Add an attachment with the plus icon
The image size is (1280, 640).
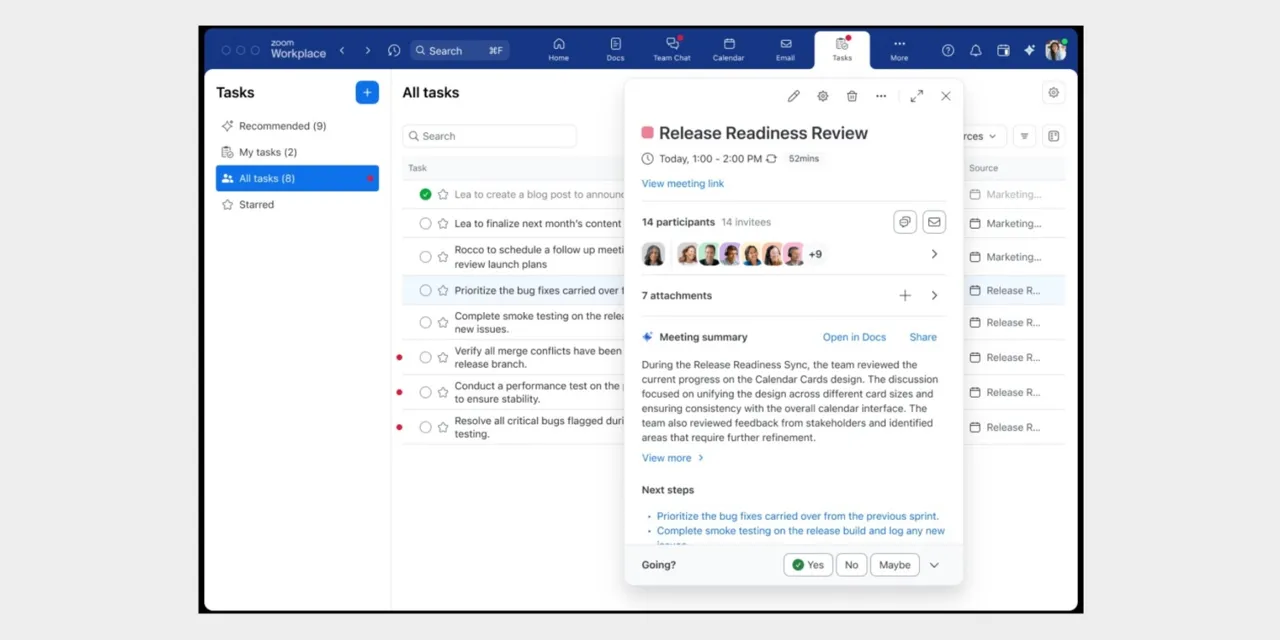click(905, 295)
